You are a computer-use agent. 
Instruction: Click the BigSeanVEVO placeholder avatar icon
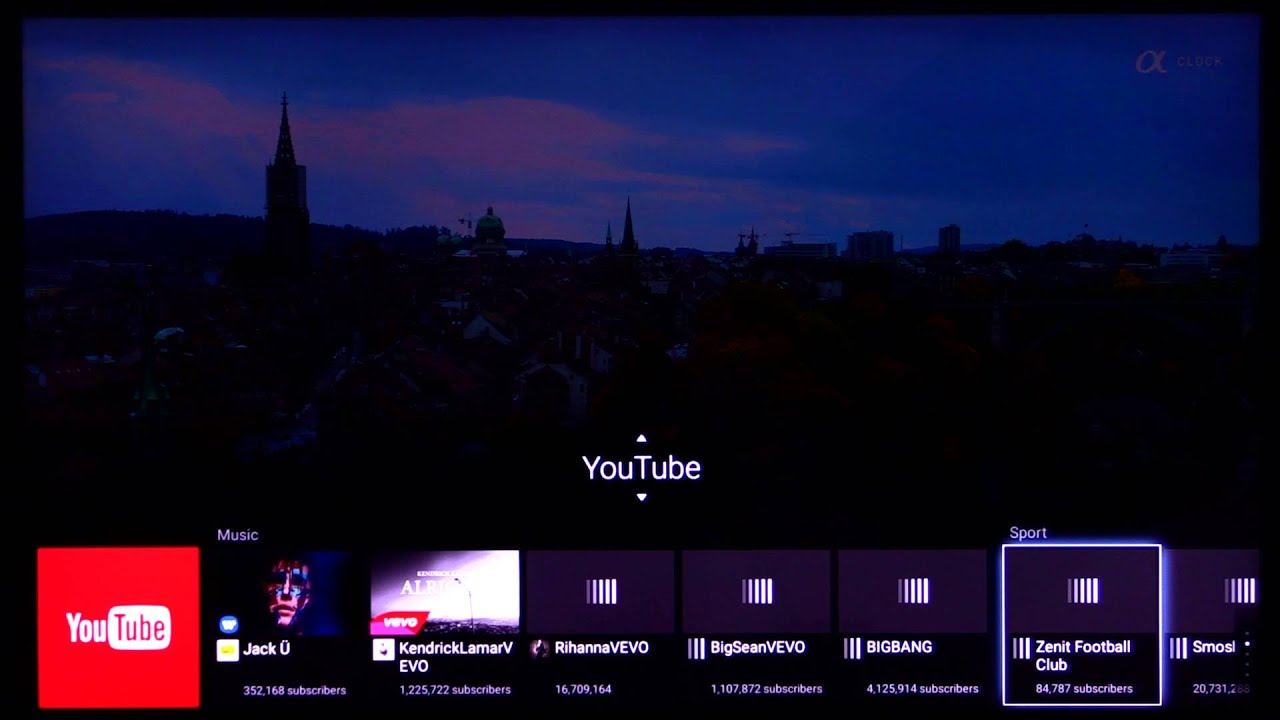click(x=696, y=649)
